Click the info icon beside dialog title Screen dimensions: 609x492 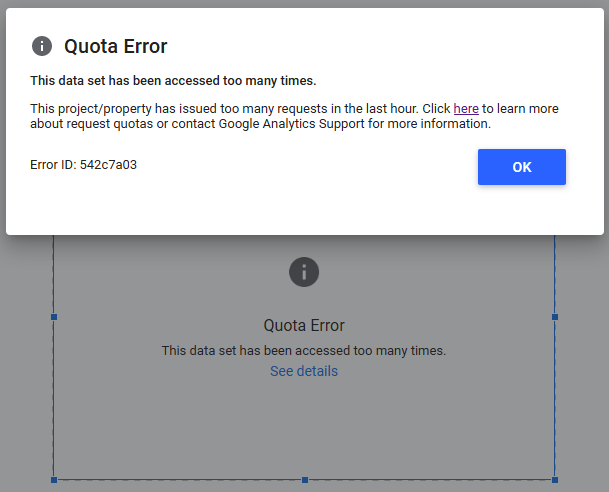[42, 46]
